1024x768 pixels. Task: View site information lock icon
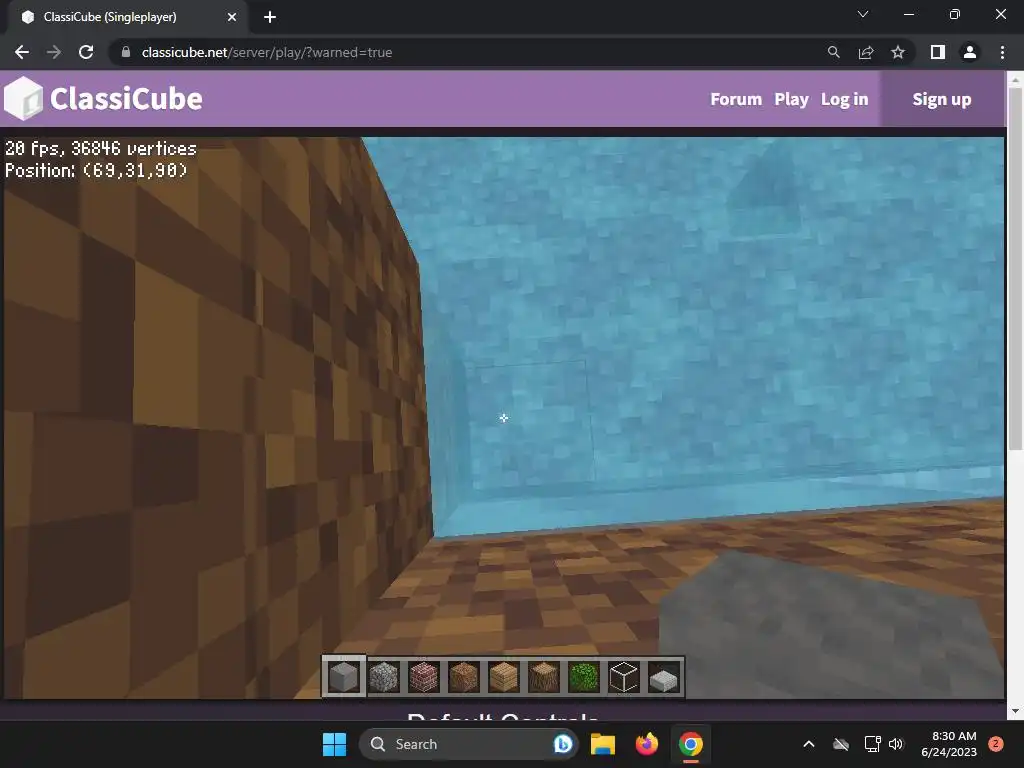126,52
